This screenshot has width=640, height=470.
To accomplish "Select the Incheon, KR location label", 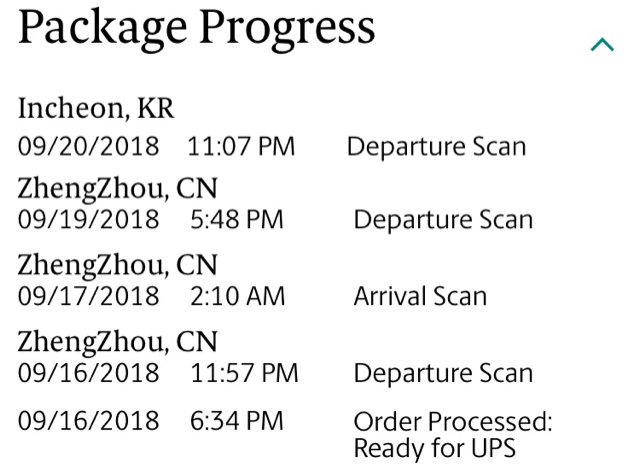I will 96,109.
